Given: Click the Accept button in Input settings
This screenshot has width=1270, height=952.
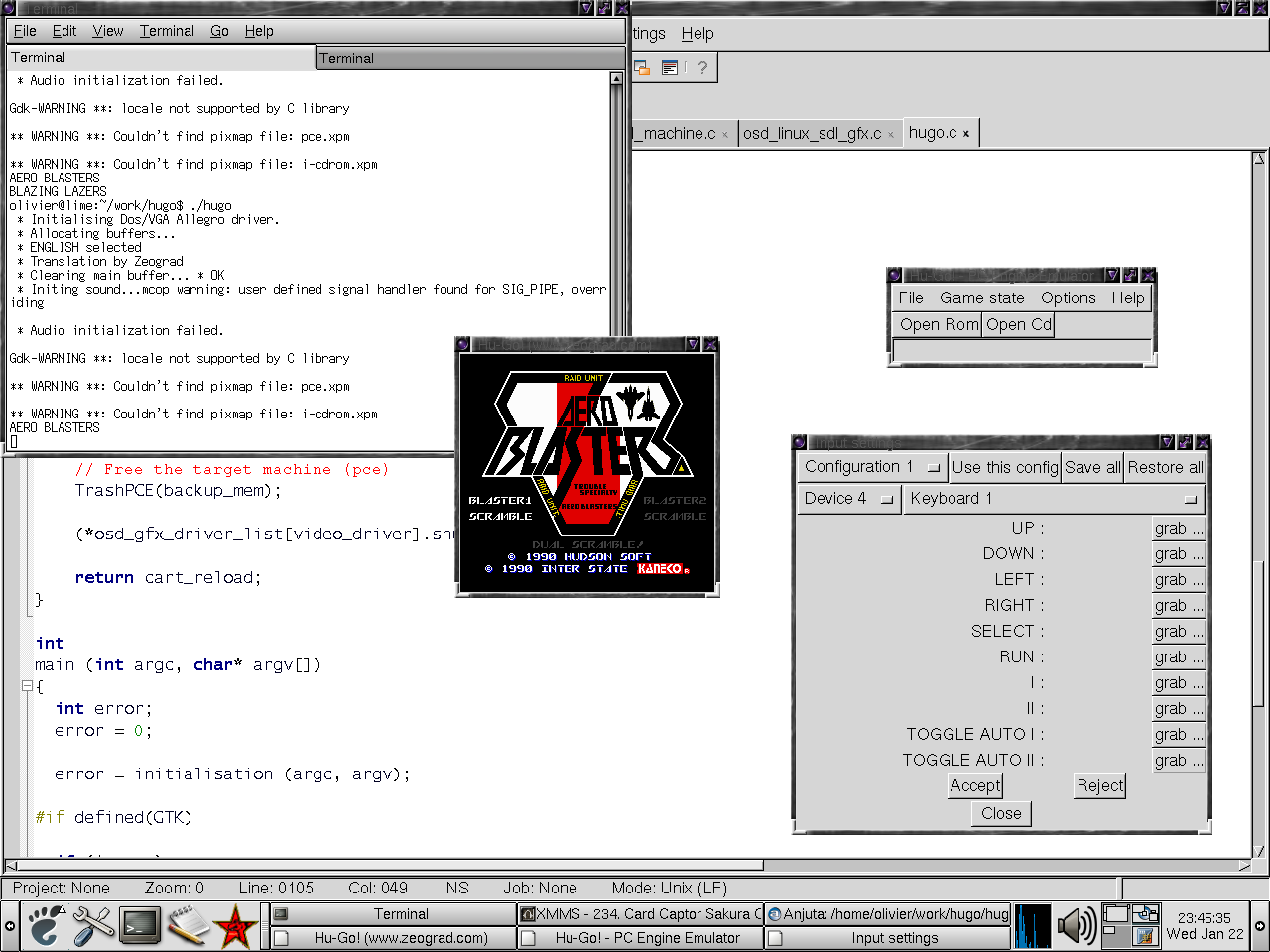Looking at the screenshot, I should [x=975, y=785].
